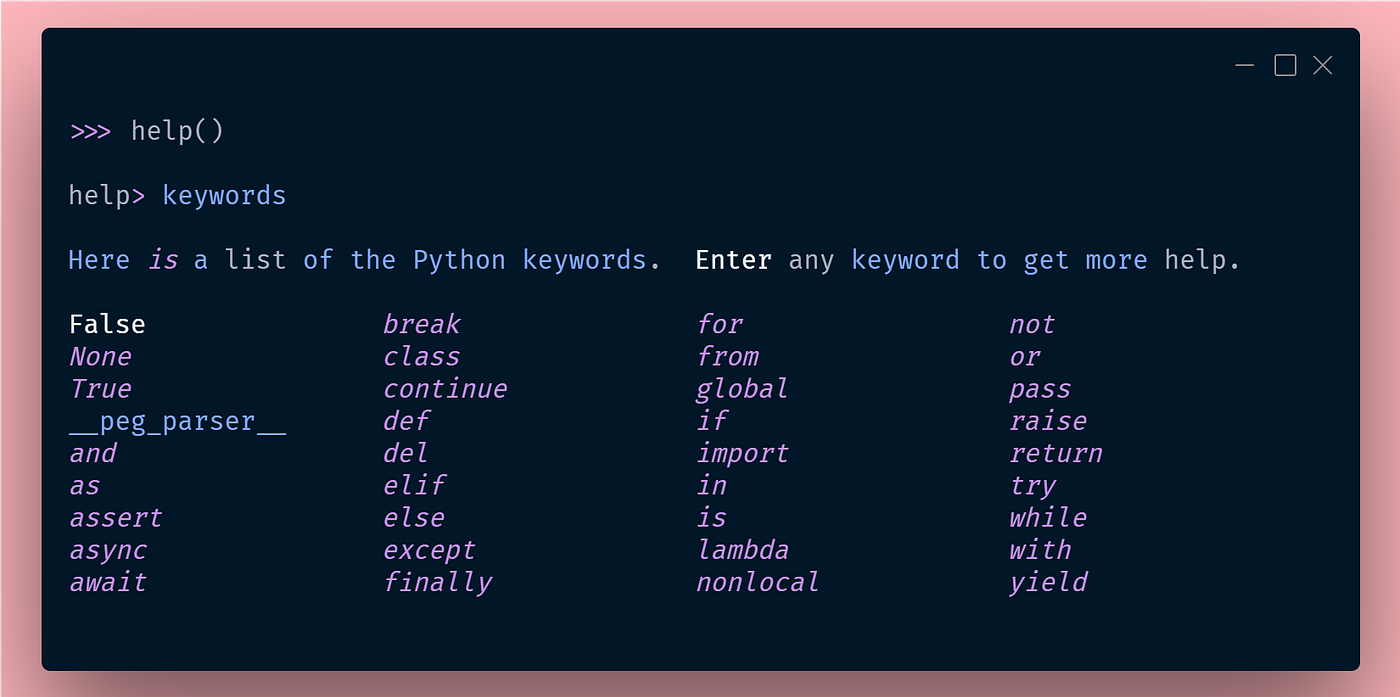Click the None keyword entry

coord(100,356)
